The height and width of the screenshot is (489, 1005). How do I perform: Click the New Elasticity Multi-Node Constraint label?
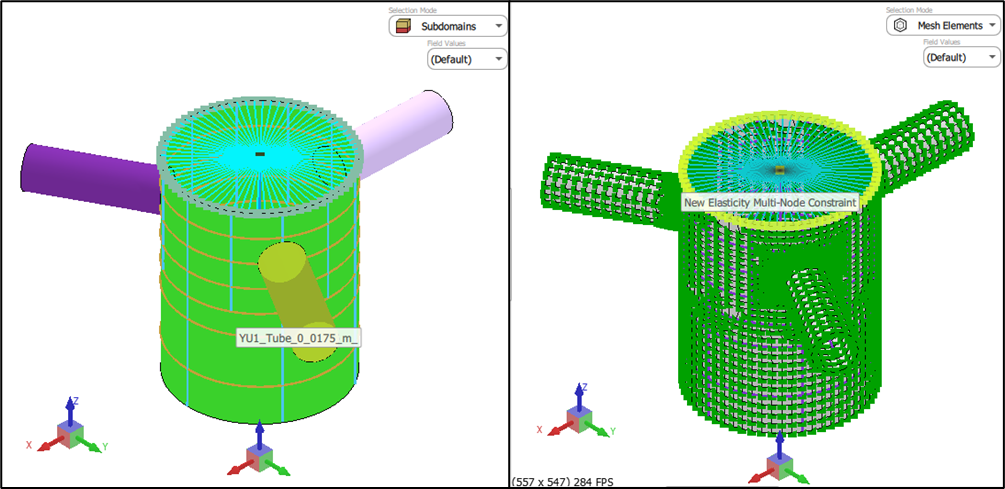tap(770, 203)
